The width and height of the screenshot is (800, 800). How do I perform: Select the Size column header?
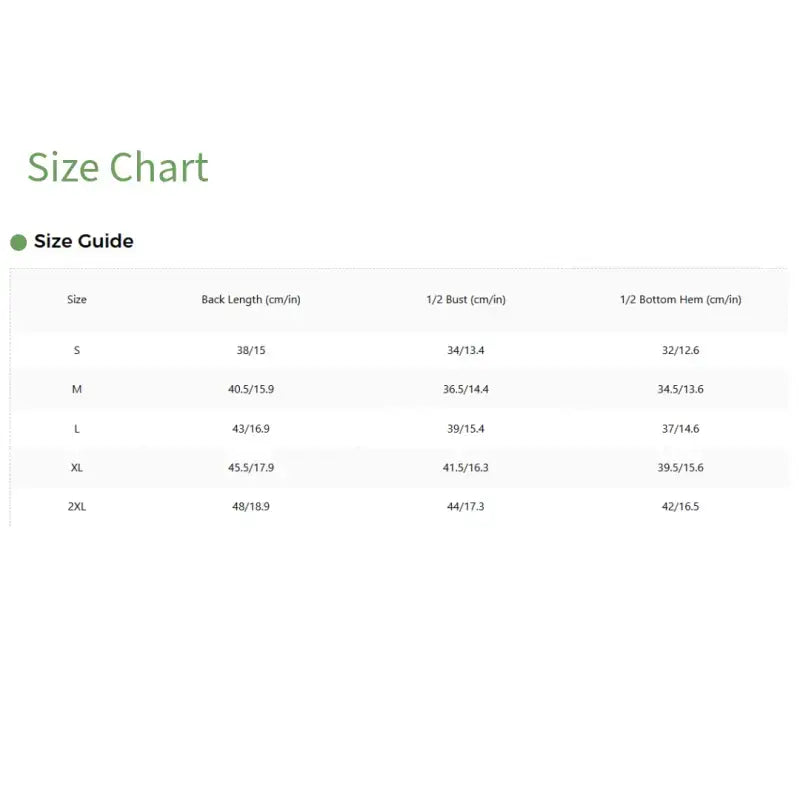tap(77, 300)
